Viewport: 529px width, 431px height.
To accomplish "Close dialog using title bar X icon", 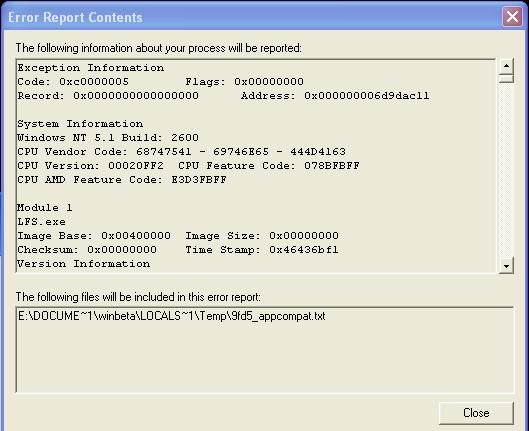I will [x=512, y=17].
